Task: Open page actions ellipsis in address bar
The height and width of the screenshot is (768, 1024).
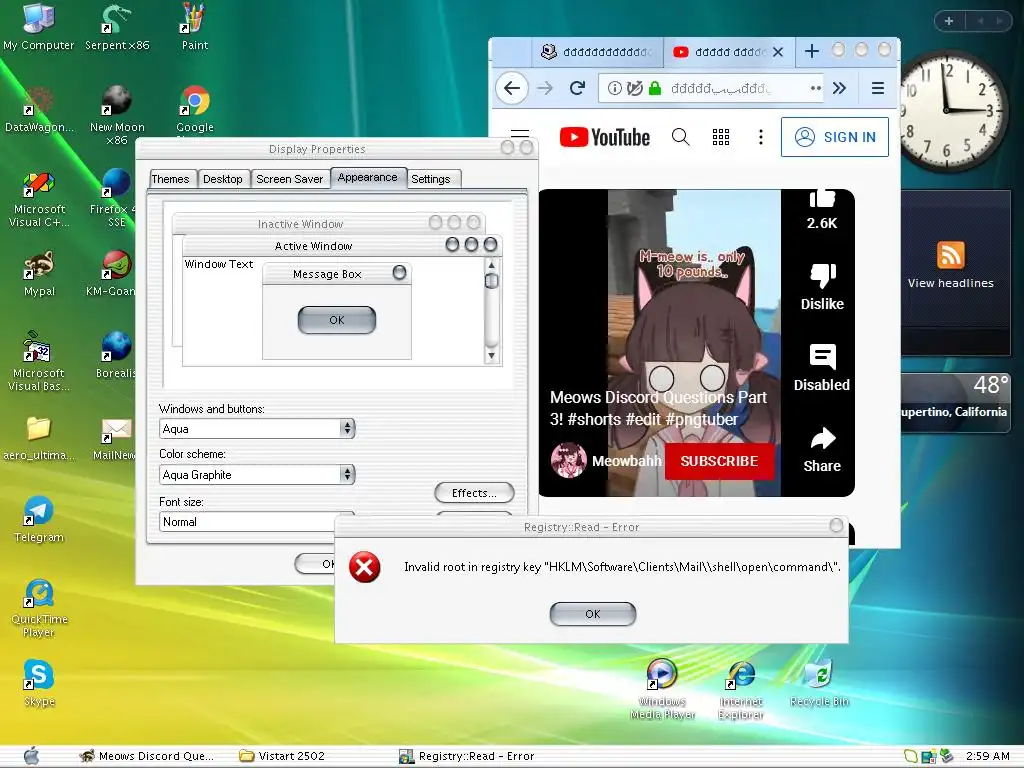Action: (816, 88)
